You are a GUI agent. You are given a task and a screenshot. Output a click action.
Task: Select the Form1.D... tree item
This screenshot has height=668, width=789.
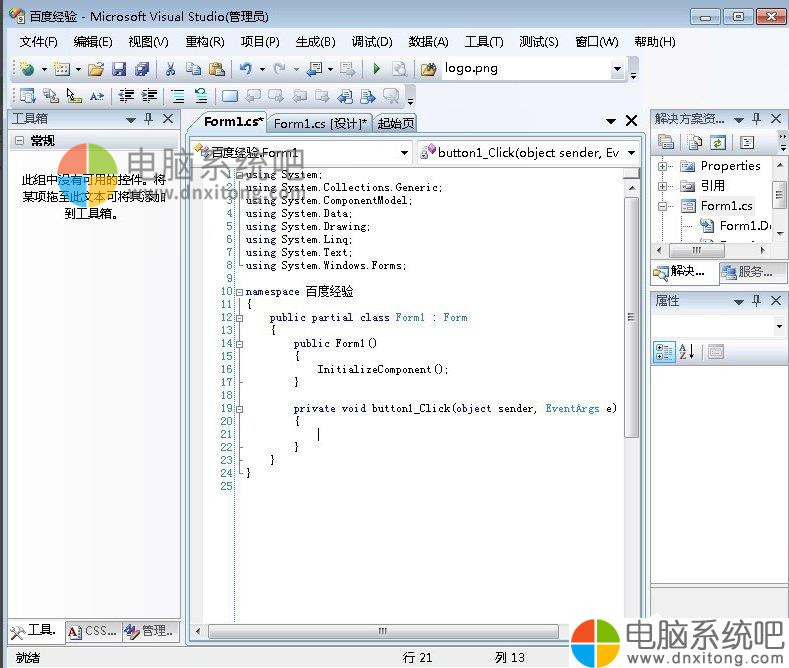745,226
